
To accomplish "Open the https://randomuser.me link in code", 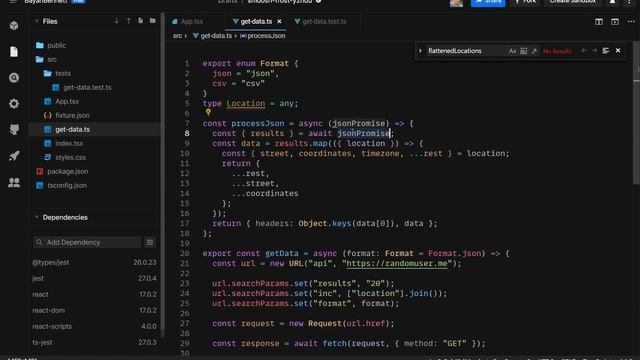I will 397,263.
